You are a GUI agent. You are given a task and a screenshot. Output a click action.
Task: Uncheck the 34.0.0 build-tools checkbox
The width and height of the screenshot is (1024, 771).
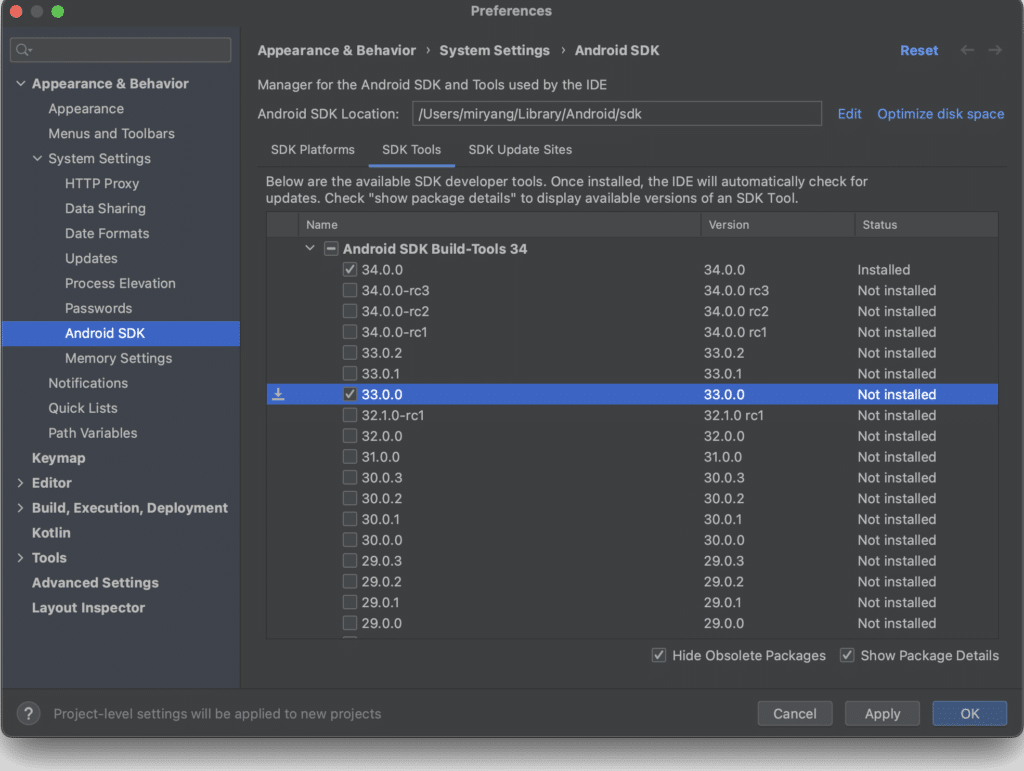tap(350, 270)
